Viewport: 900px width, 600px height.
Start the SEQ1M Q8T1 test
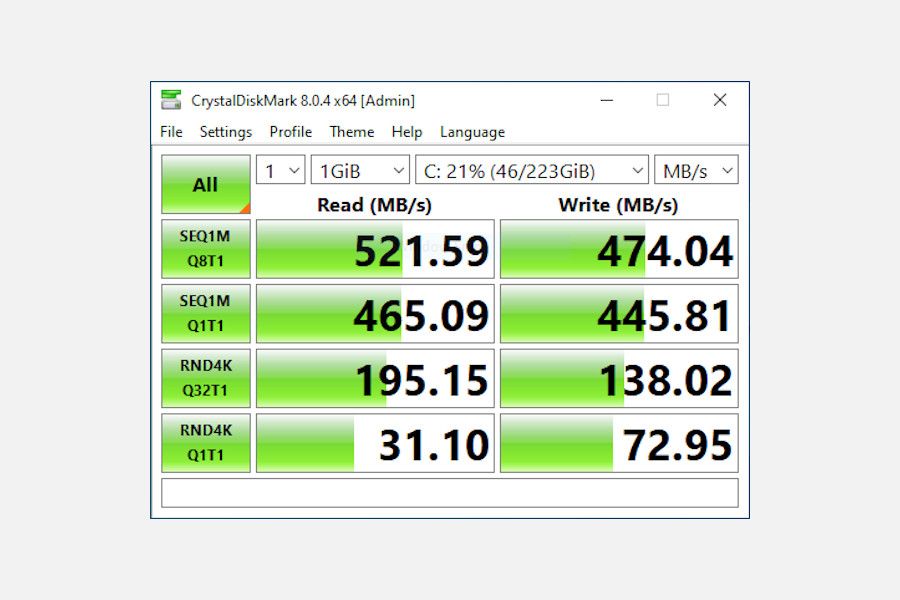(x=205, y=249)
